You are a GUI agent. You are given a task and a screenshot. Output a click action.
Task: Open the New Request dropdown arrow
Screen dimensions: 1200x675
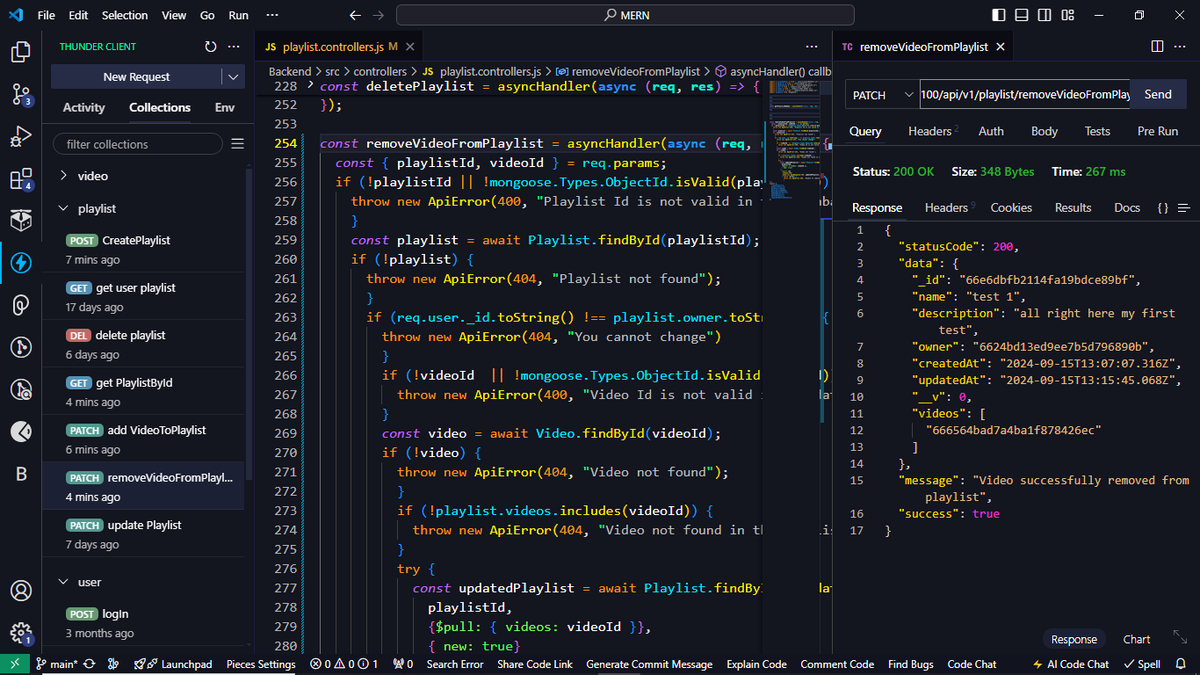233,77
